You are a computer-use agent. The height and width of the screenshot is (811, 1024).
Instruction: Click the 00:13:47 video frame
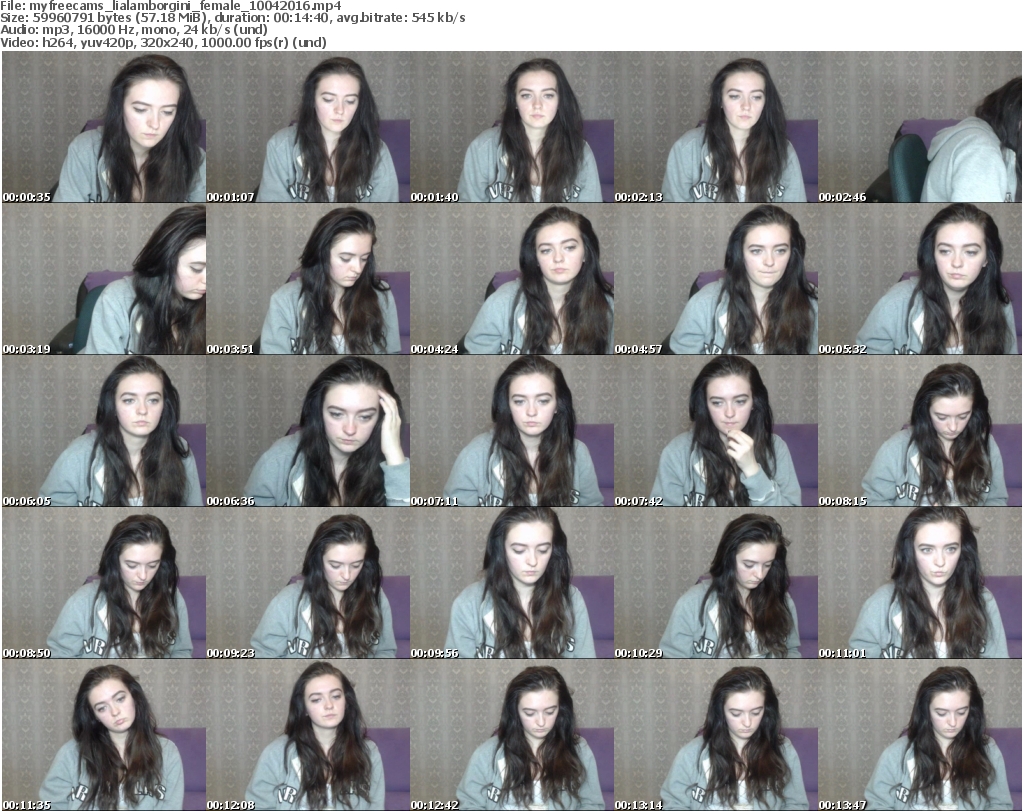(x=920, y=735)
